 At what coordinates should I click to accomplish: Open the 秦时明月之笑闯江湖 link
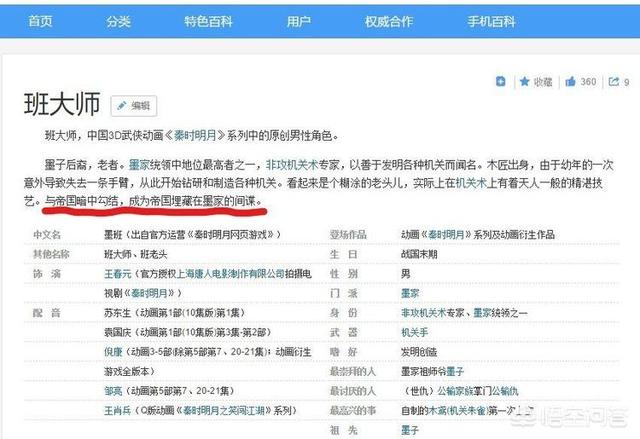click(224, 410)
